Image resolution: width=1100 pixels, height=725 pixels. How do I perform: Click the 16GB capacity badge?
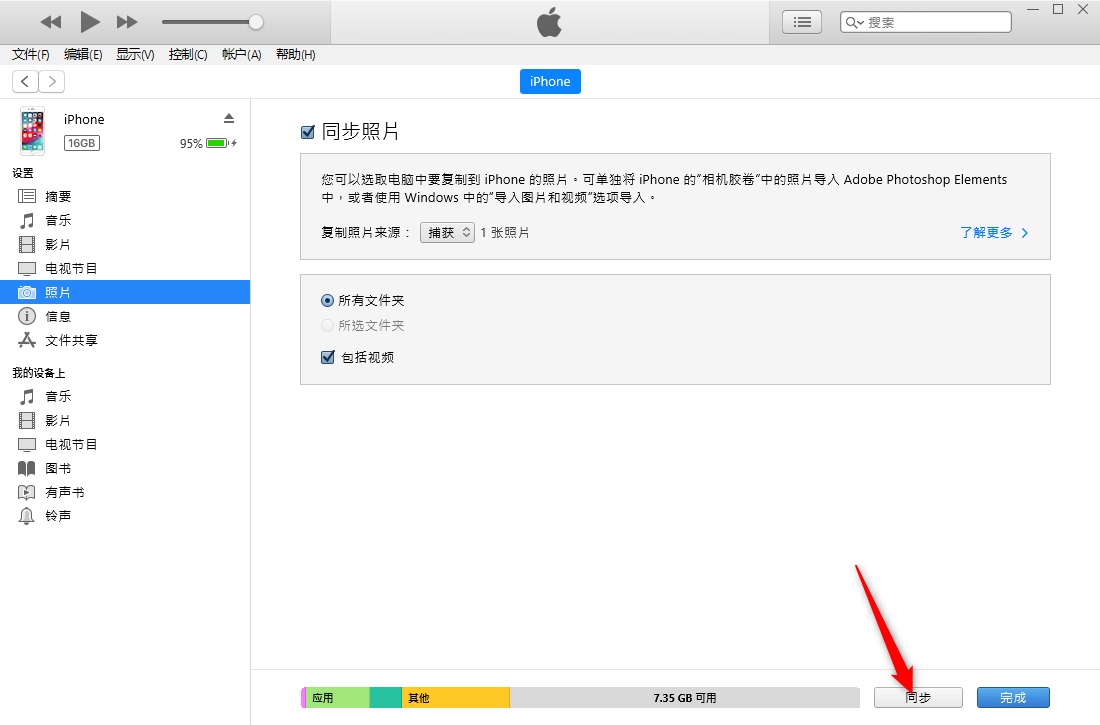(x=82, y=143)
